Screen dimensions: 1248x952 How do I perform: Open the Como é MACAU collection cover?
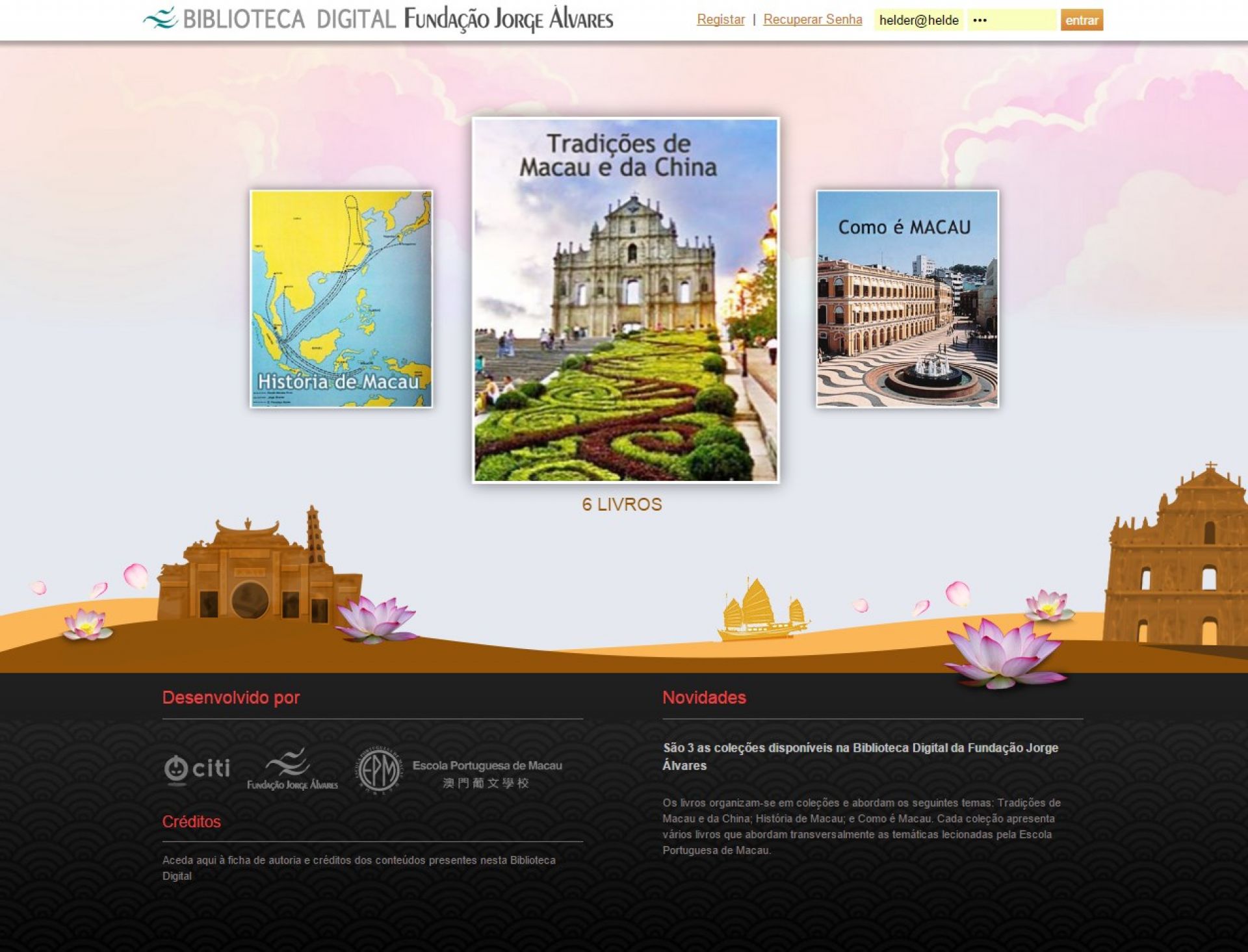click(907, 299)
